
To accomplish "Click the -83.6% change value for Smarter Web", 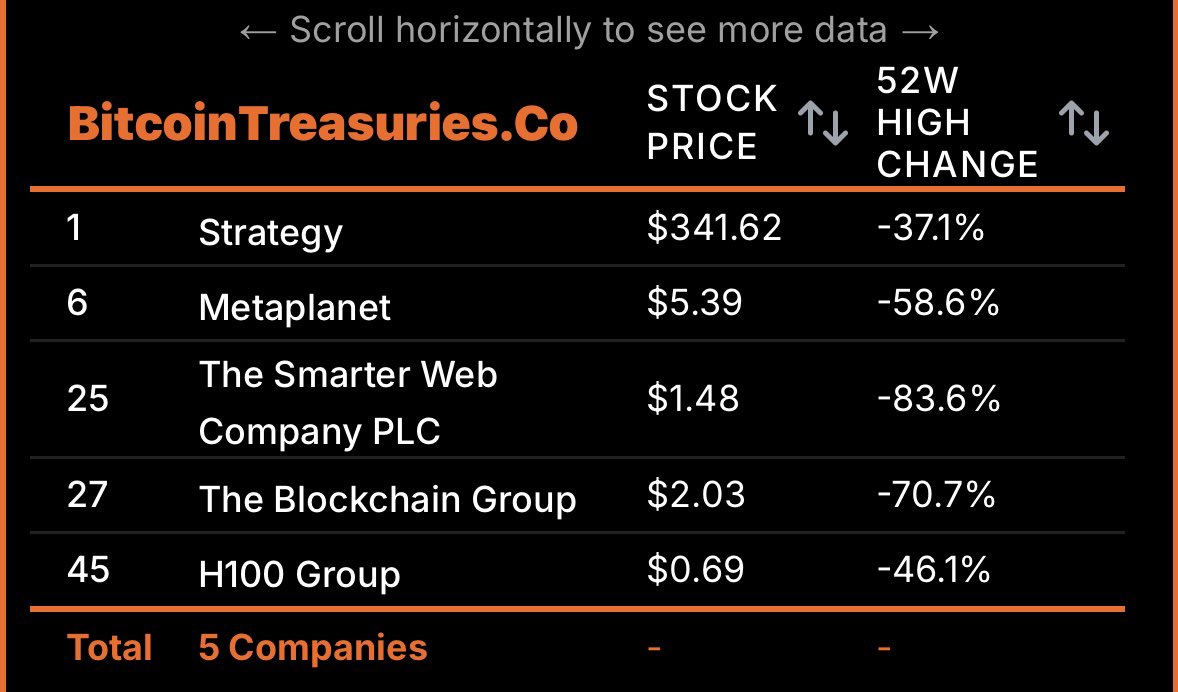I will (938, 398).
